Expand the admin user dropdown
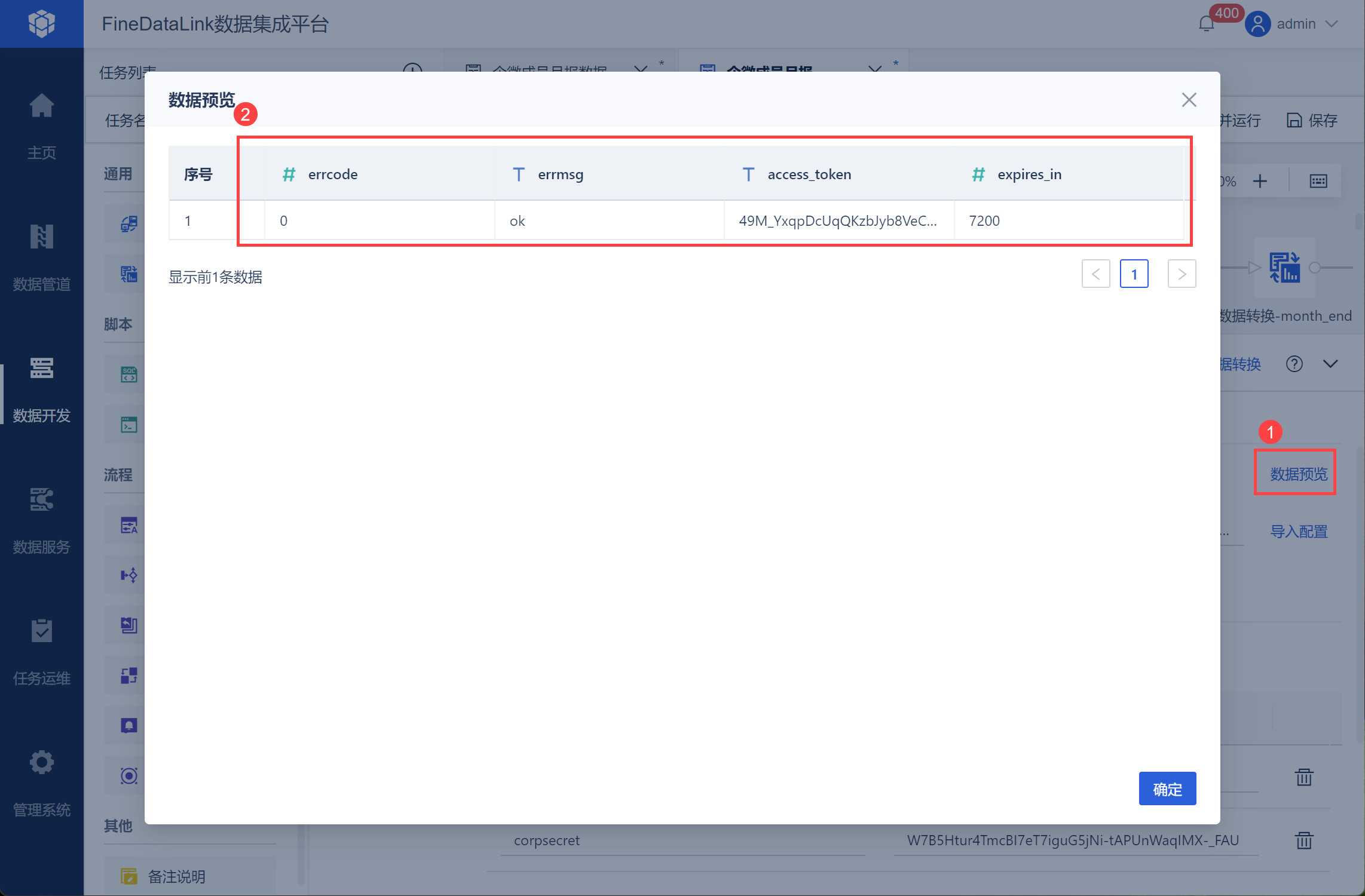The height and width of the screenshot is (896, 1365). coord(1332,24)
